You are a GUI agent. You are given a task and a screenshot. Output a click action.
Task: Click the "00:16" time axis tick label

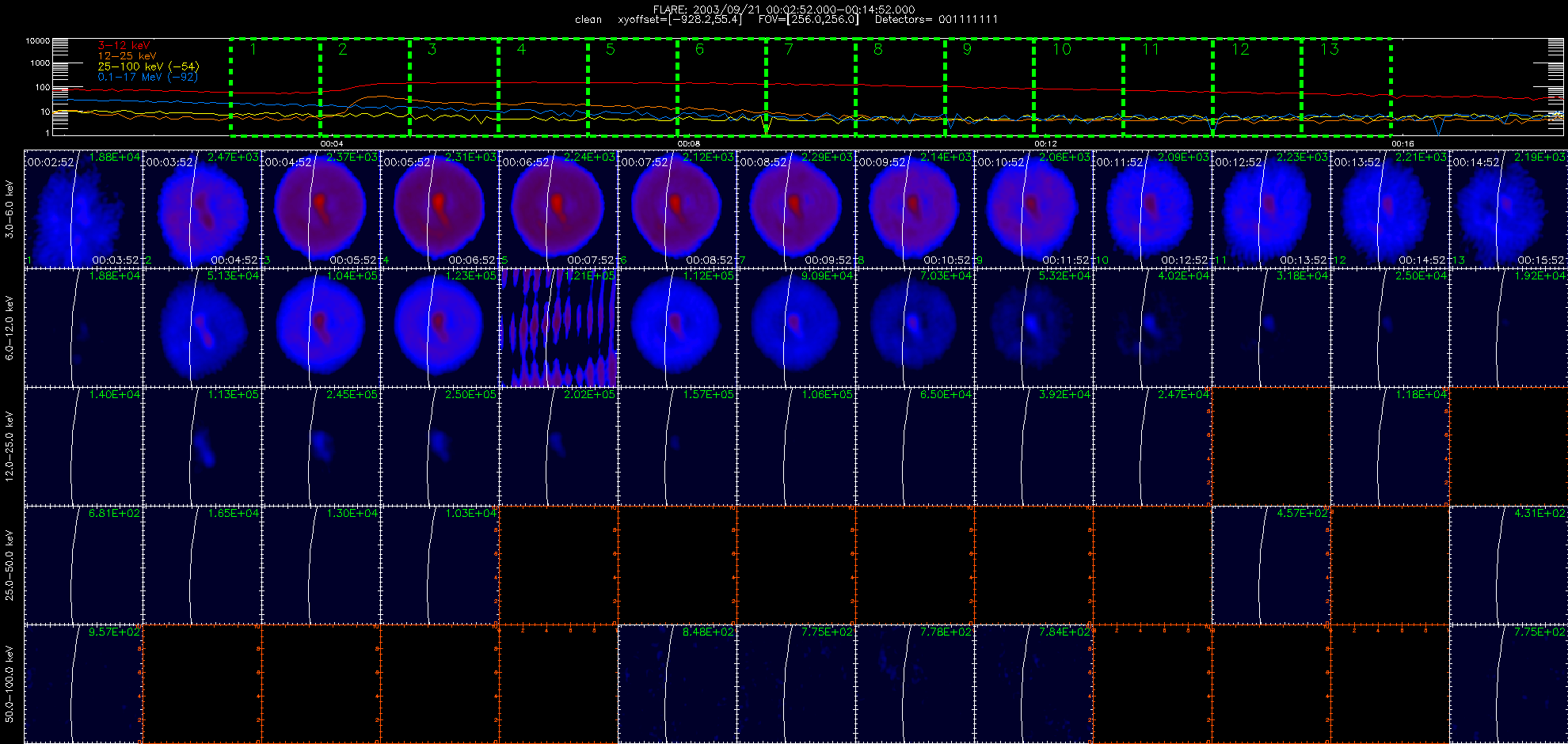(1402, 143)
